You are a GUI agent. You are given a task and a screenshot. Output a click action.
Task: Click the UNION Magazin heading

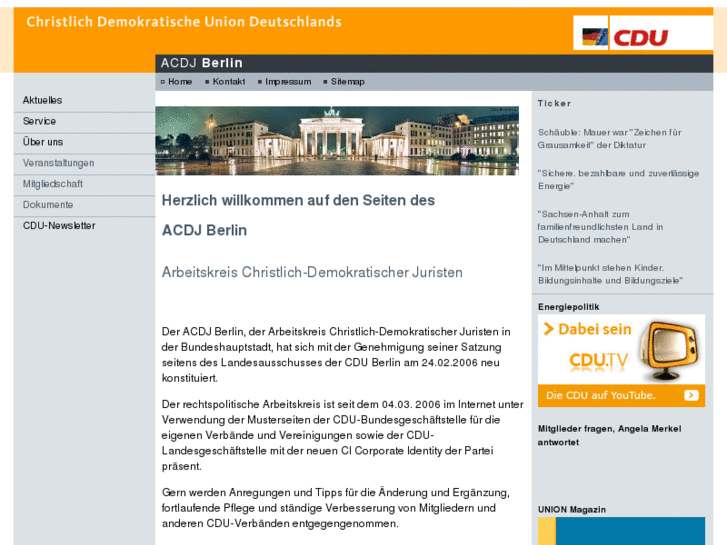(x=572, y=509)
